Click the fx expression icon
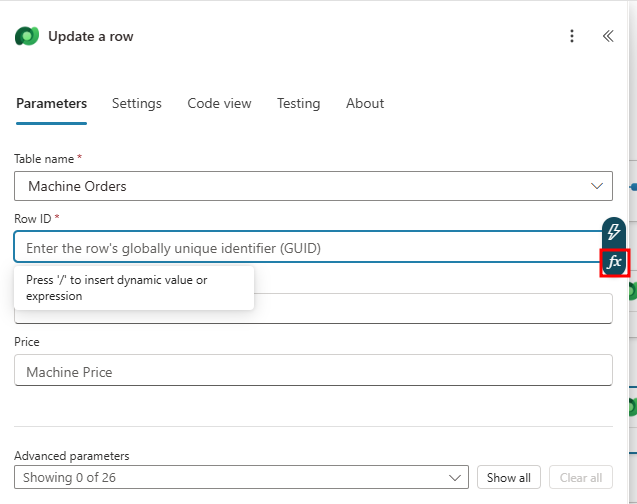The image size is (637, 504). [x=614, y=262]
